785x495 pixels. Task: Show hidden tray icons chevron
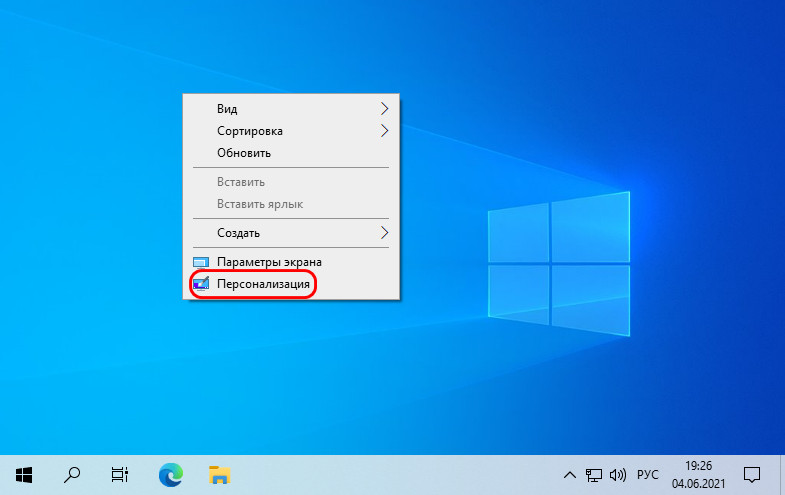coord(569,474)
